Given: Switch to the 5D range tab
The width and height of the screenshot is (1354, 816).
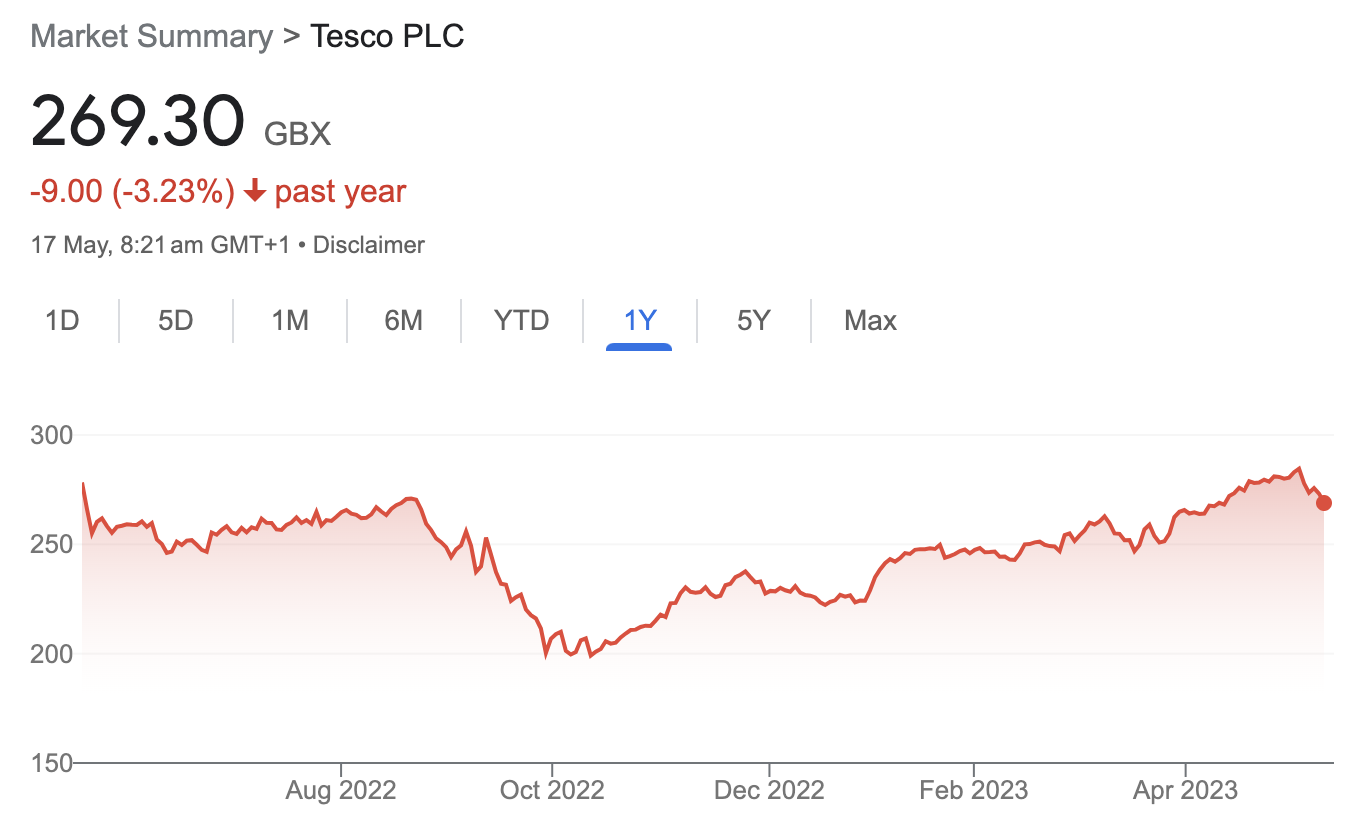Looking at the screenshot, I should (175, 321).
